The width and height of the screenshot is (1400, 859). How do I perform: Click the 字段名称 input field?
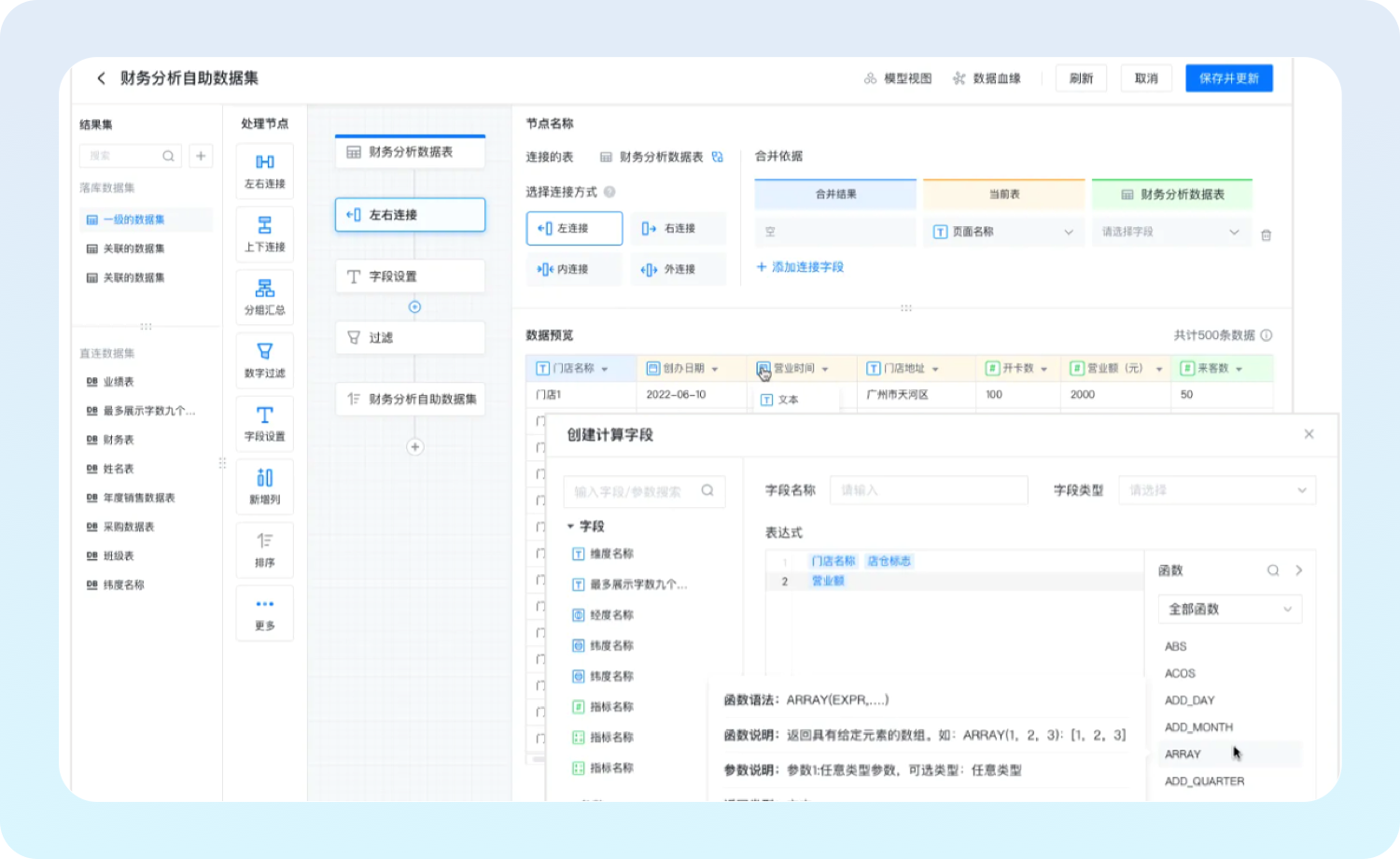928,490
